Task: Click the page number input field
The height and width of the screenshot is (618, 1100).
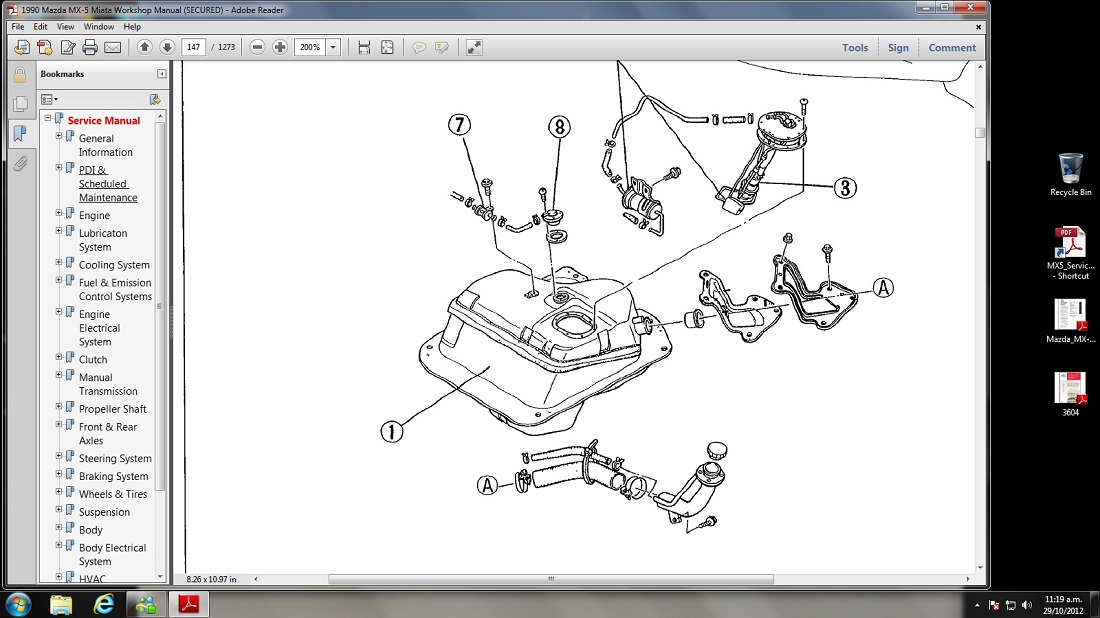Action: pyautogui.click(x=194, y=47)
